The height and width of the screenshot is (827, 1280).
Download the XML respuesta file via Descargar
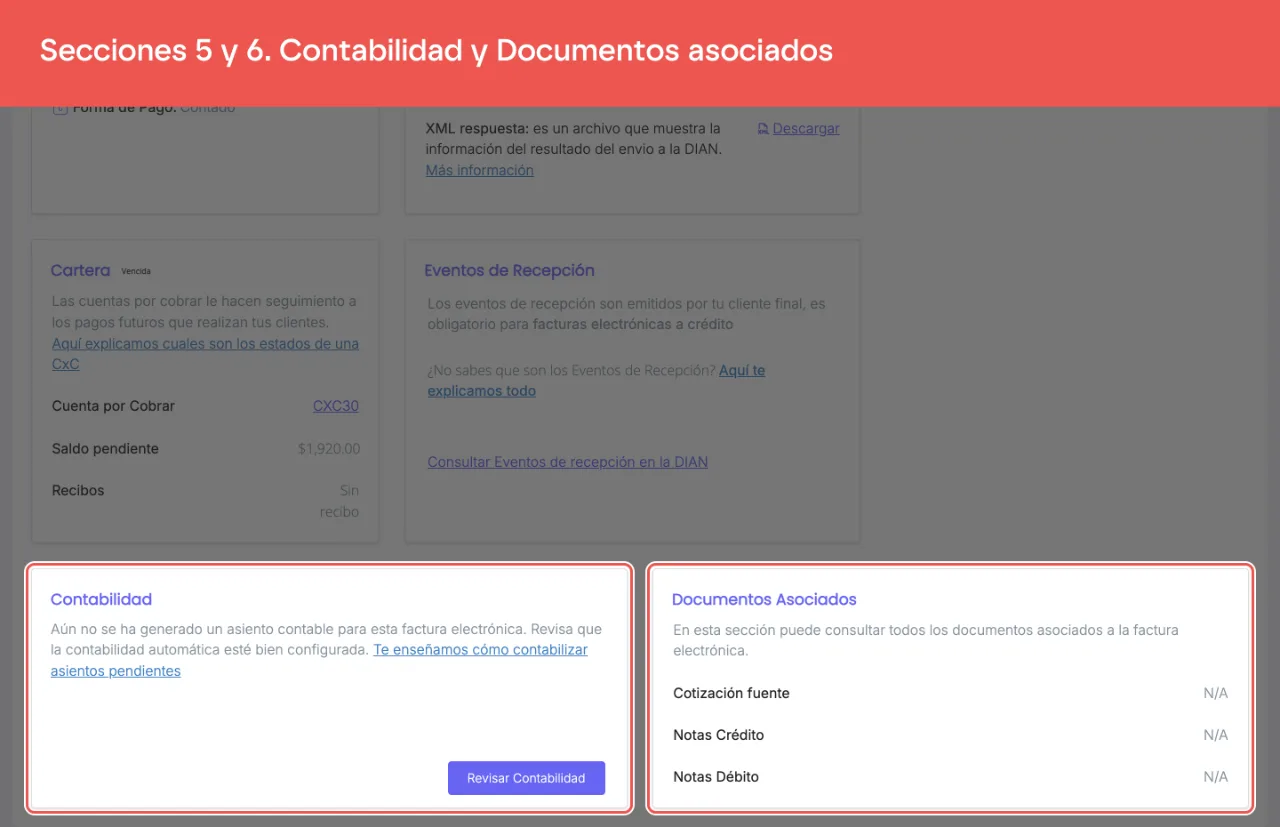(x=806, y=128)
